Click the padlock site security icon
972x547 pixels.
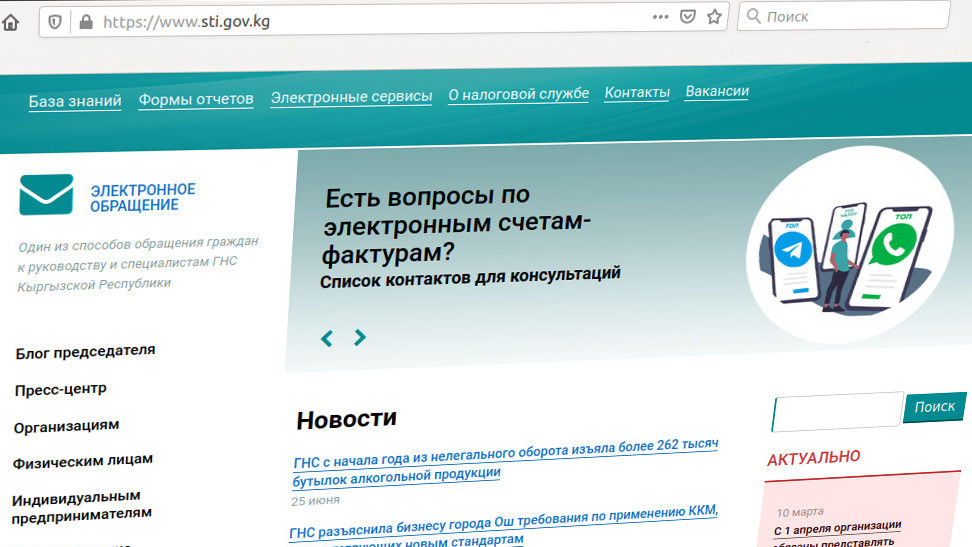click(84, 20)
